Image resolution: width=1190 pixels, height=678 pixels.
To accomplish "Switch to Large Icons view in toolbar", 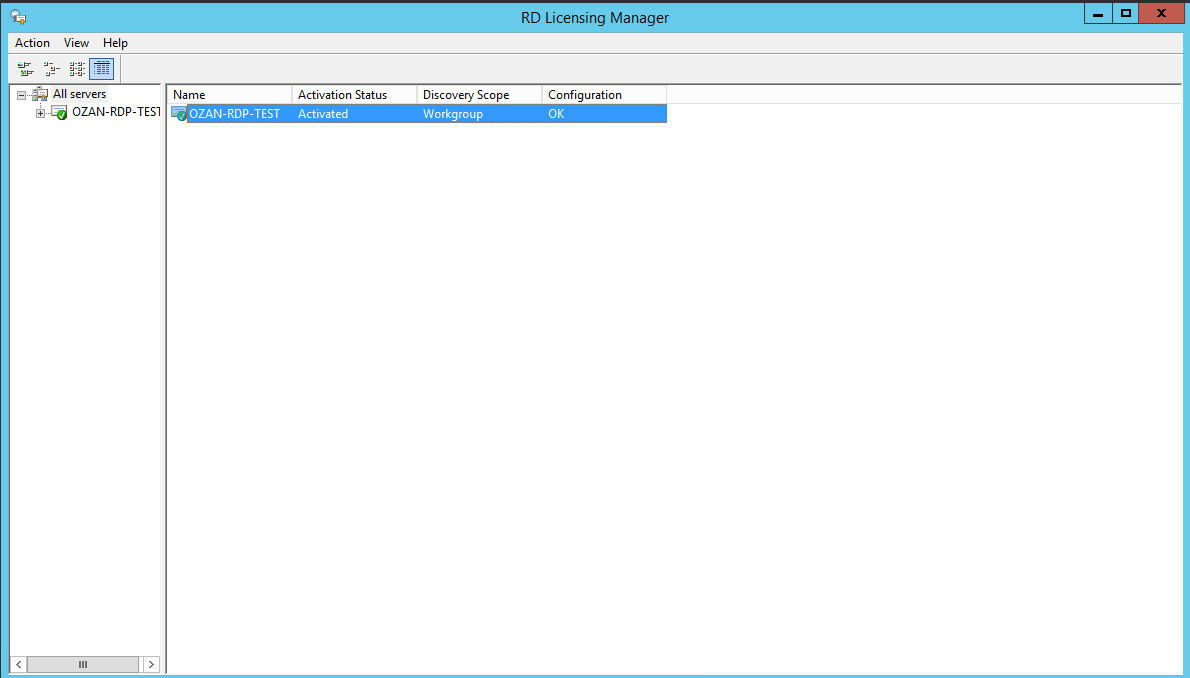I will [x=25, y=69].
